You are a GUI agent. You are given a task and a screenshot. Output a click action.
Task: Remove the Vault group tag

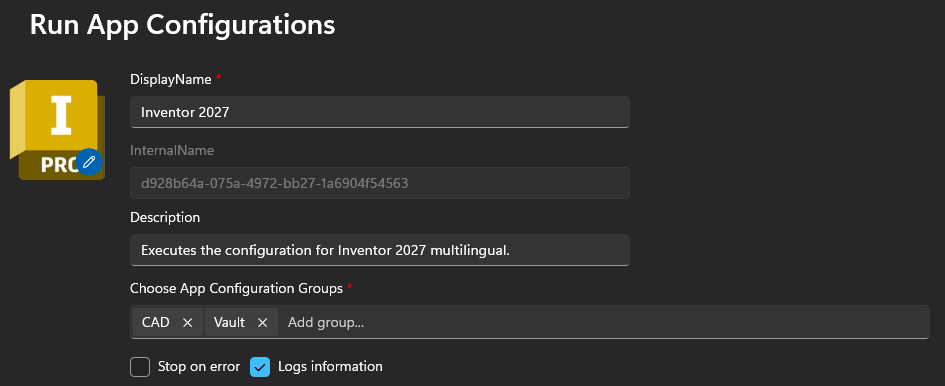262,323
